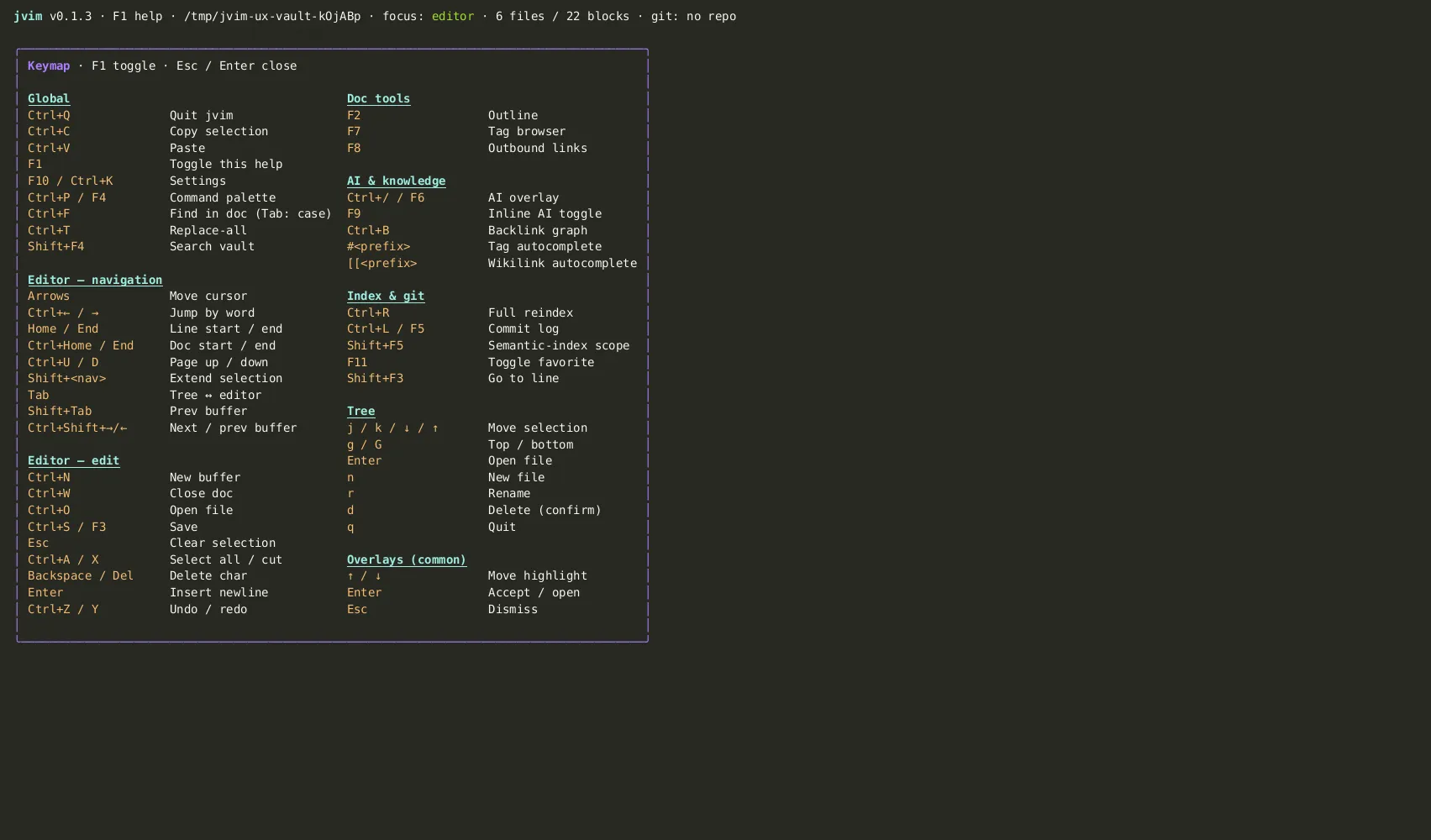Click the git: no repo status
The height and width of the screenshot is (840, 1431).
click(x=693, y=16)
